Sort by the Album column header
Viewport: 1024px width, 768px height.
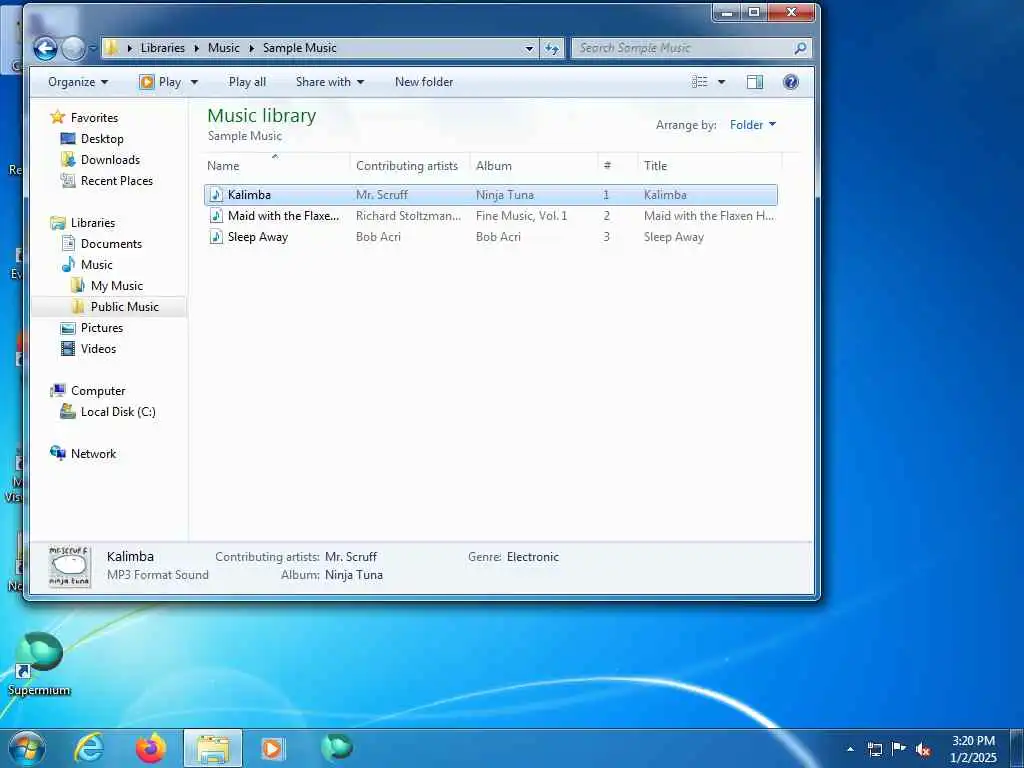[534, 166]
